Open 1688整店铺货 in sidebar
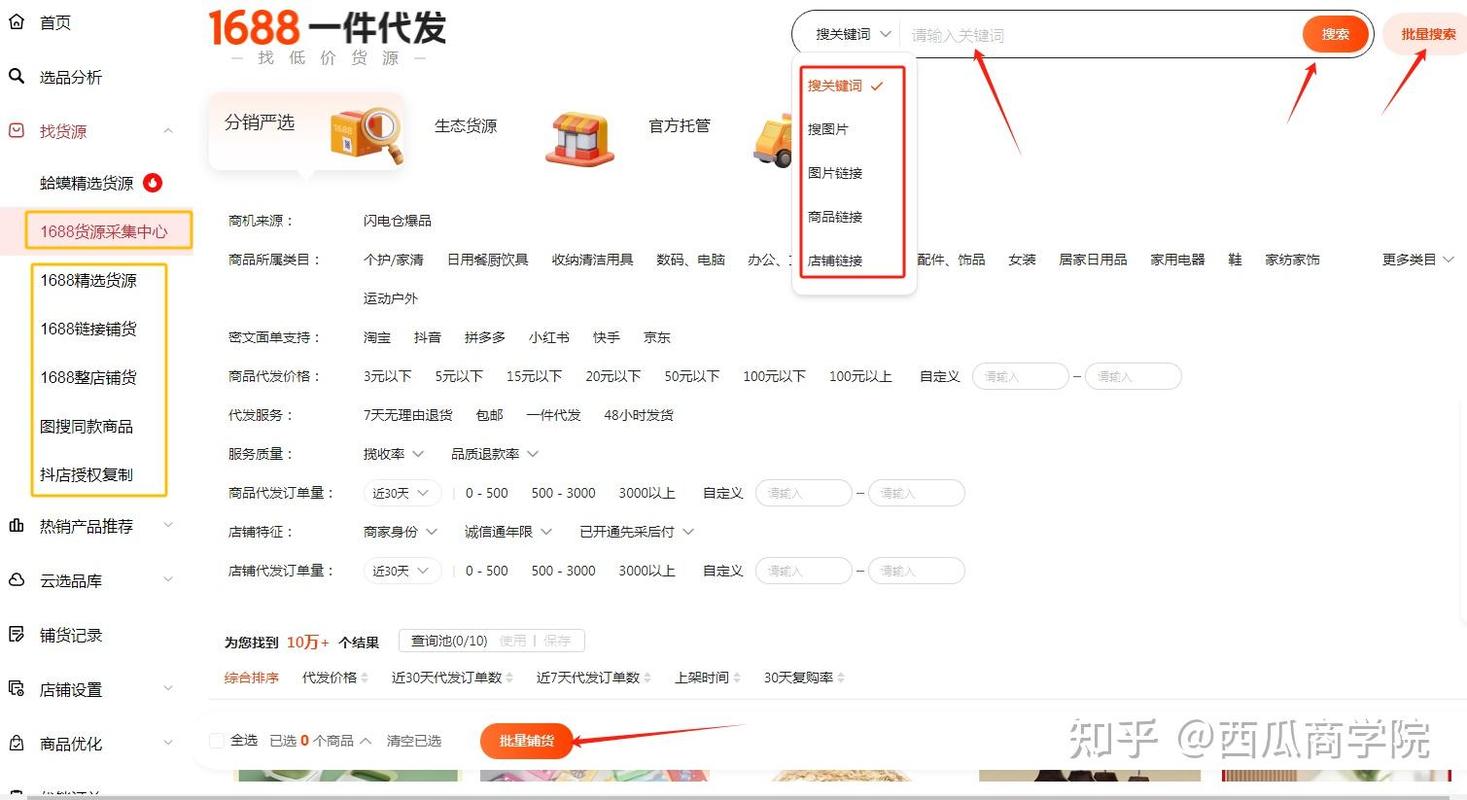The height and width of the screenshot is (800, 1467). pos(88,378)
